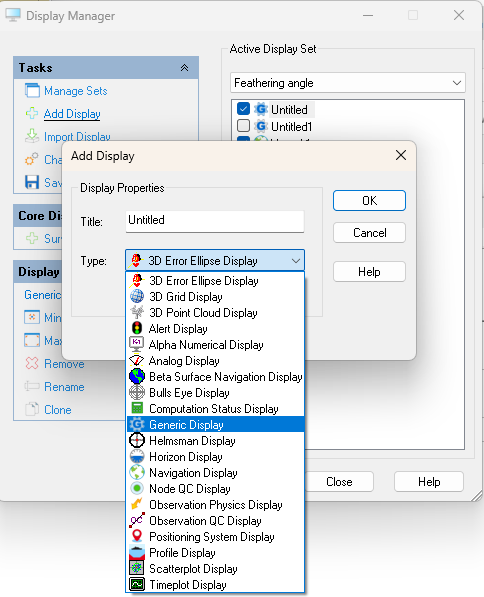Click the Computation Status Display calculator icon
Screen dimensions: 484x597
137,409
